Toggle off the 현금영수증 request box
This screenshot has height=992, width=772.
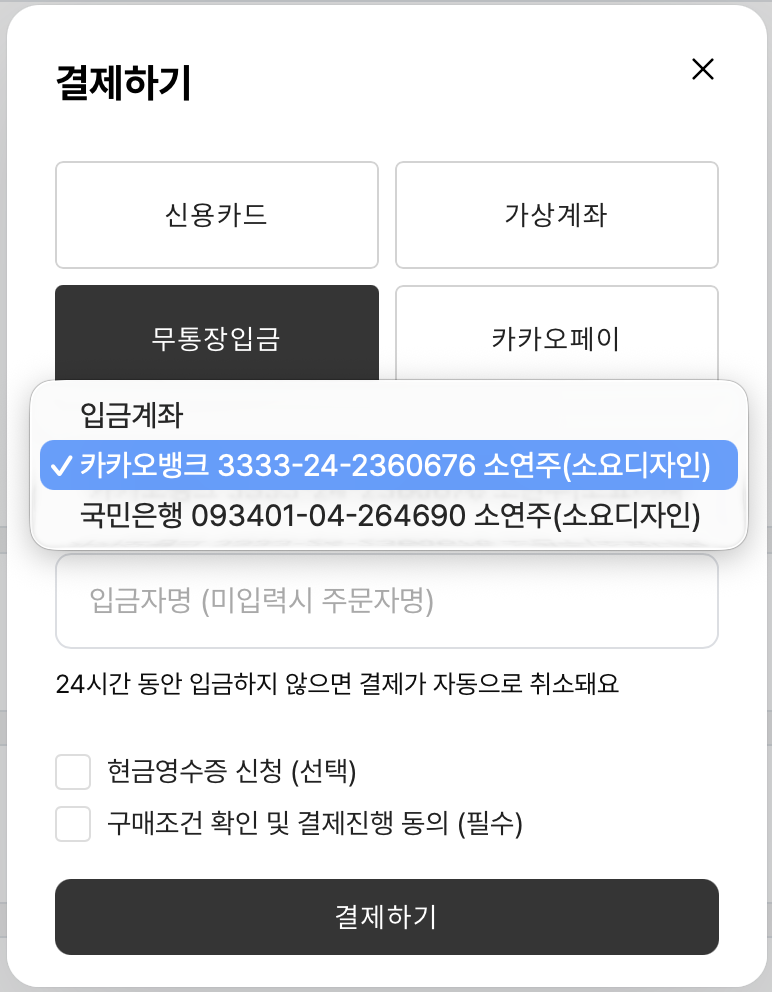pos(72,771)
